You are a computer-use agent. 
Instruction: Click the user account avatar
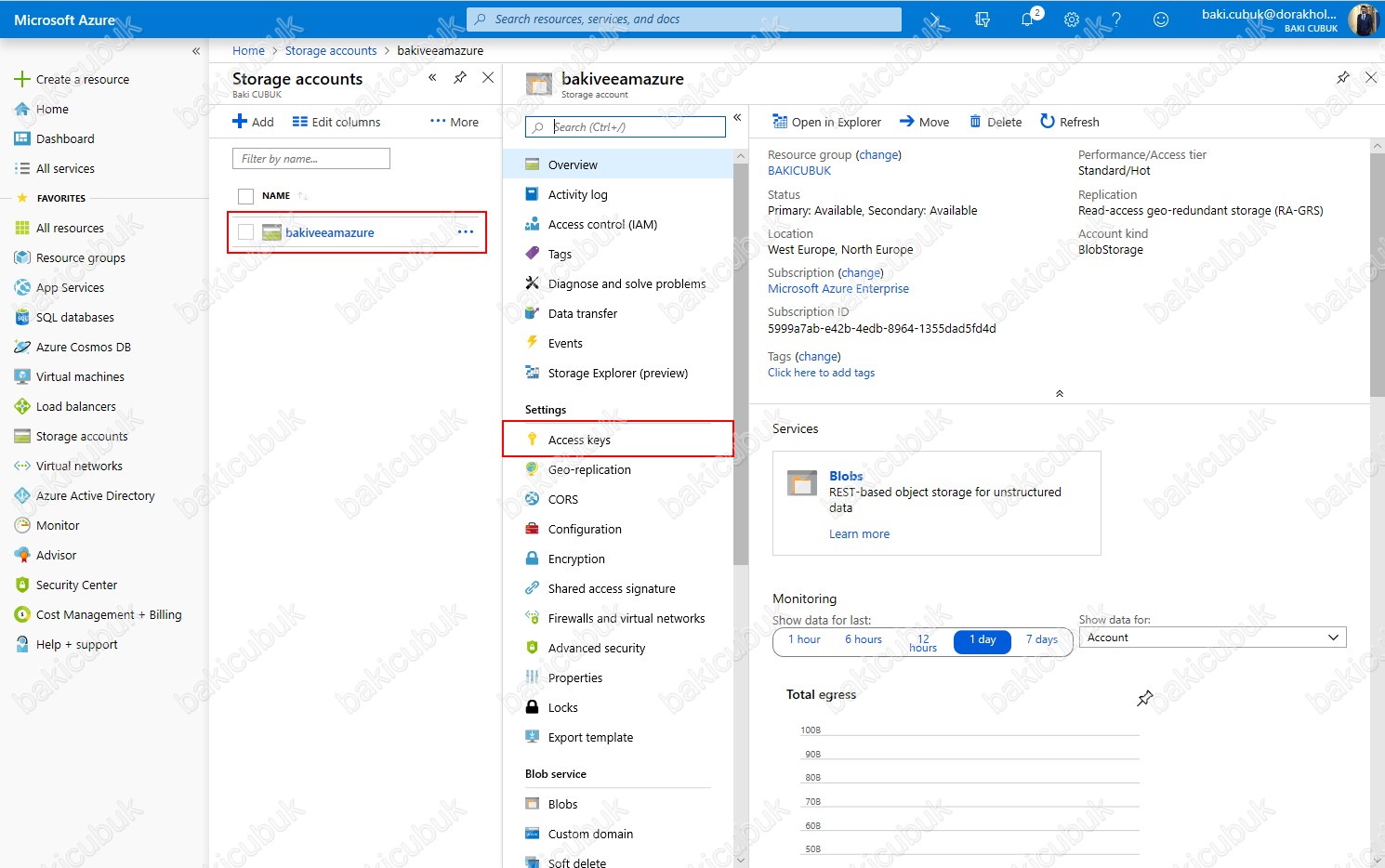[1363, 20]
